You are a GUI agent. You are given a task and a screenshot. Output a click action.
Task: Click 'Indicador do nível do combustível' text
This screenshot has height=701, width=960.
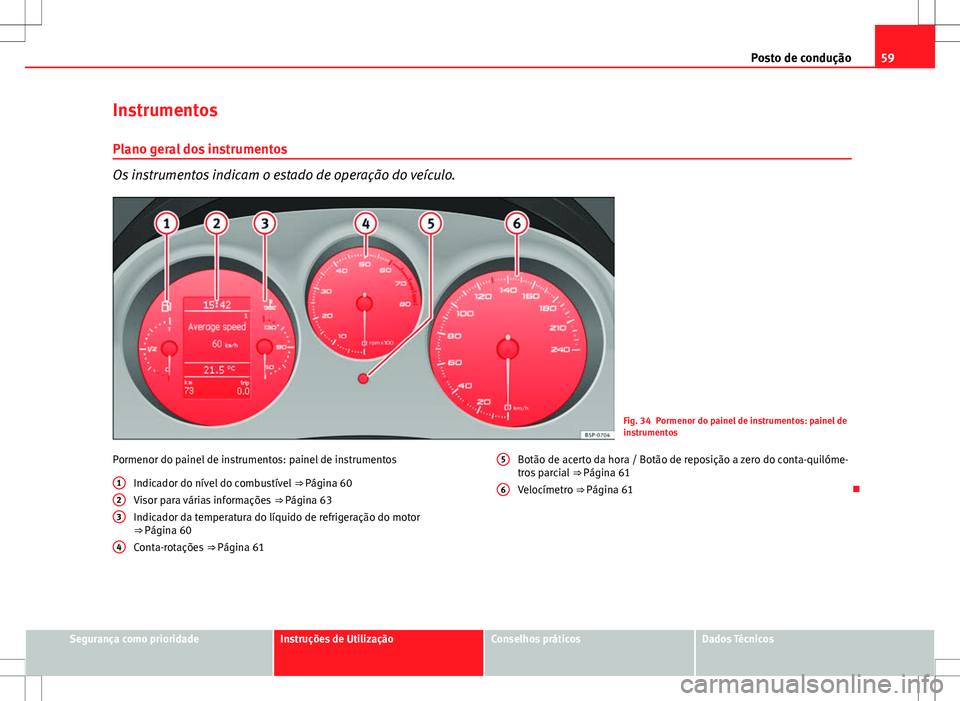(x=212, y=483)
